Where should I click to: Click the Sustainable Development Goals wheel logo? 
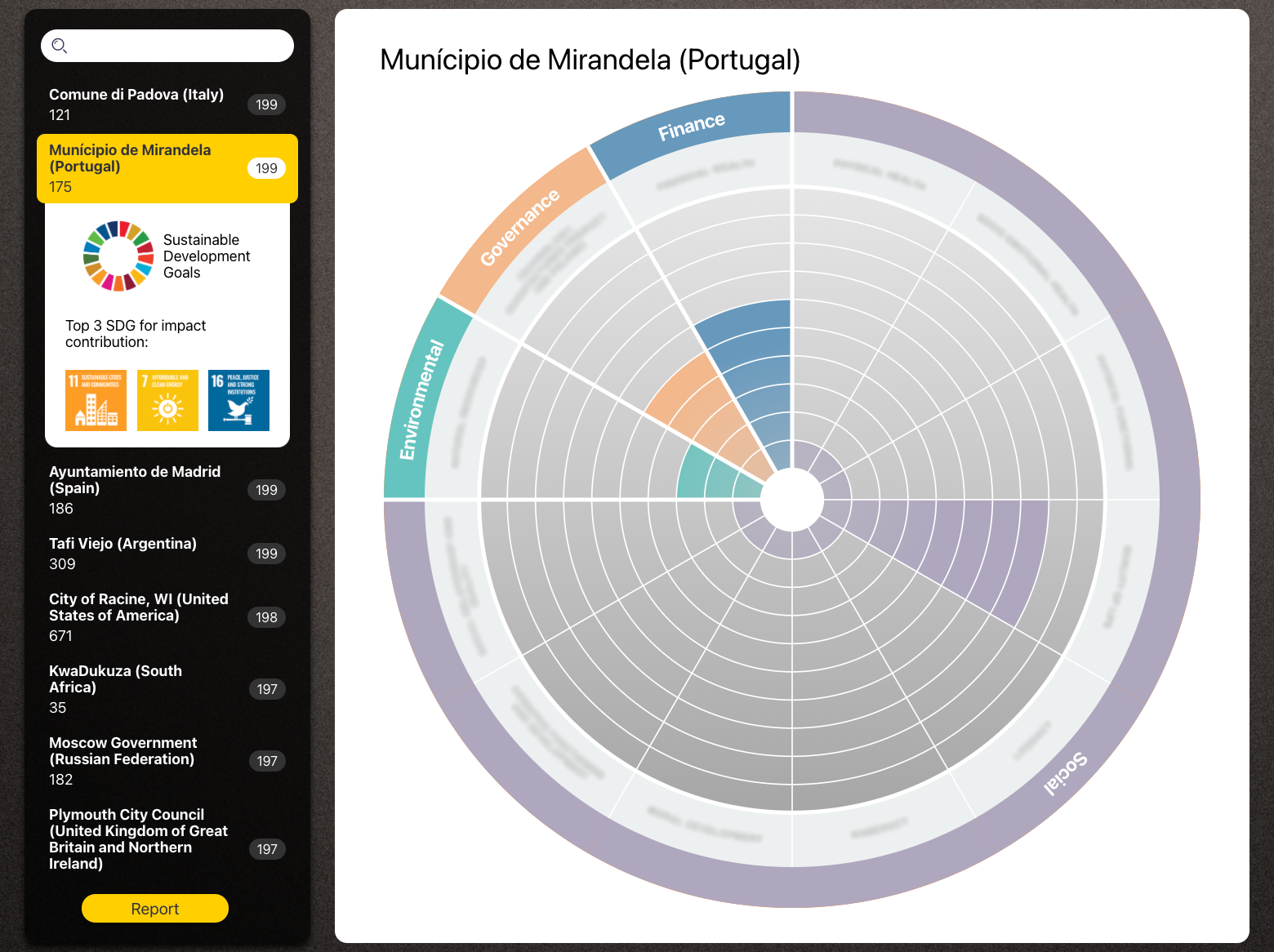(x=118, y=256)
